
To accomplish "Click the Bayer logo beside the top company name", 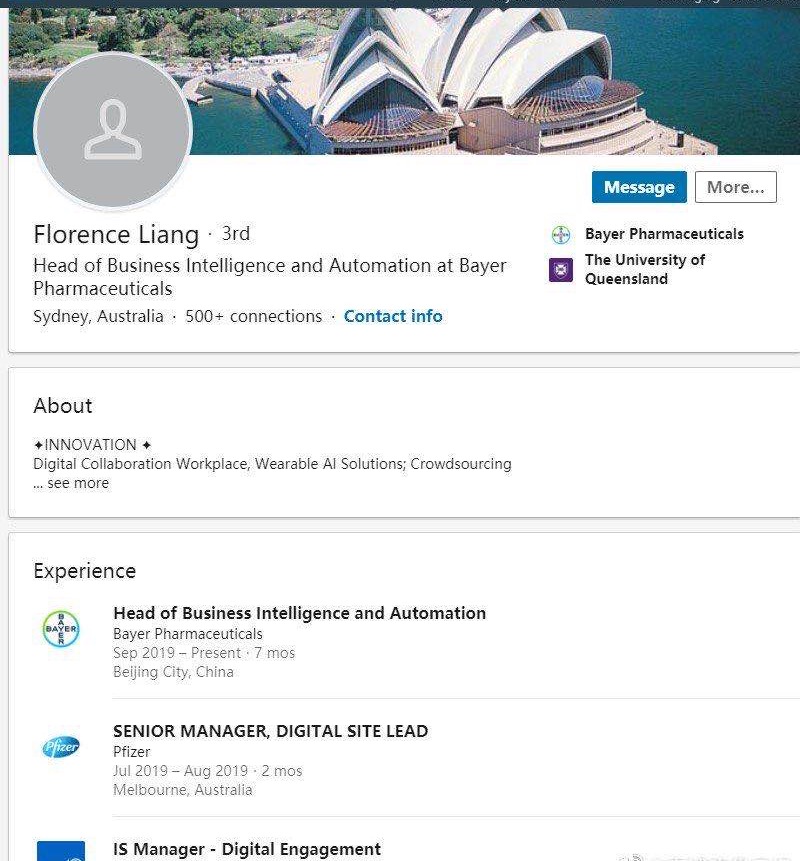I will click(561, 235).
